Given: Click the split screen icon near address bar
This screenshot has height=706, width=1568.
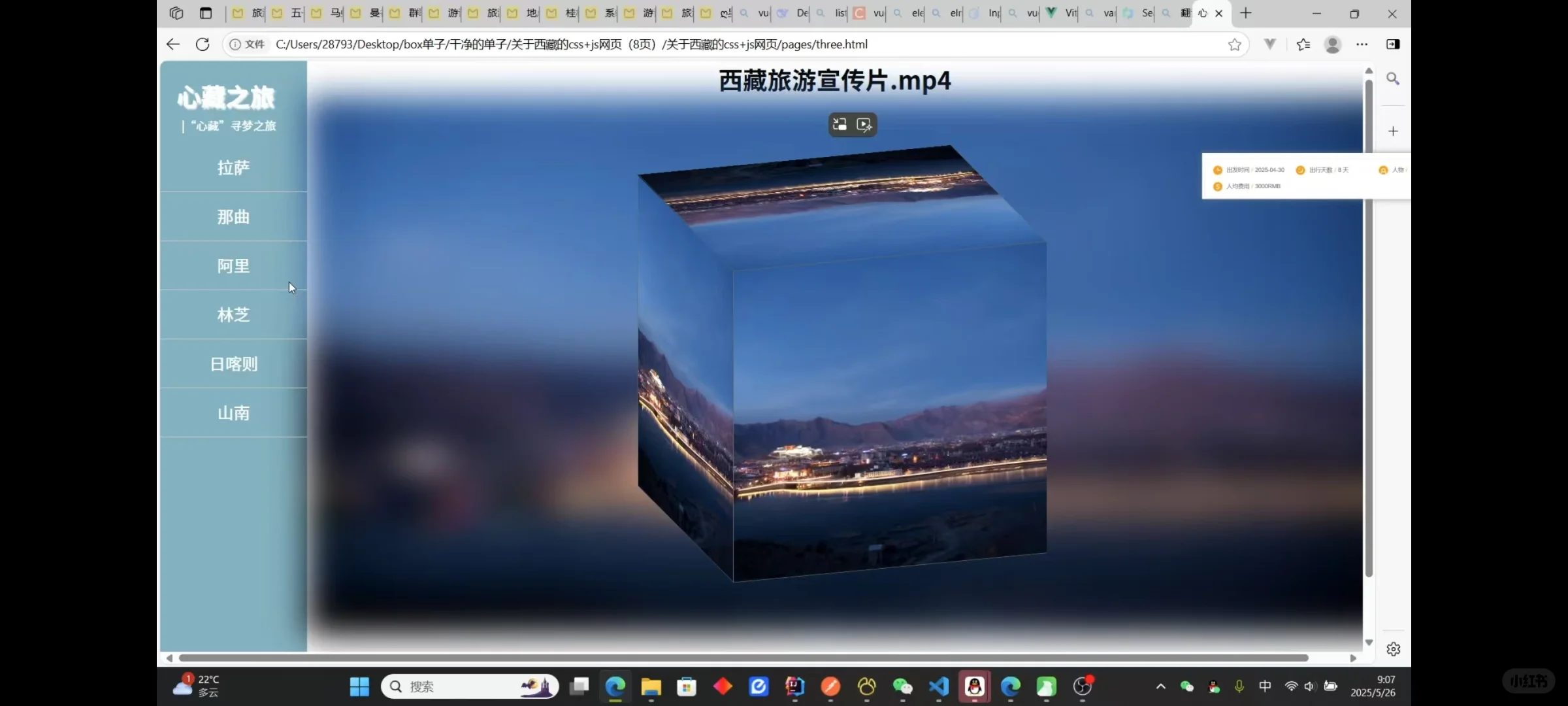Looking at the screenshot, I should (1393, 44).
